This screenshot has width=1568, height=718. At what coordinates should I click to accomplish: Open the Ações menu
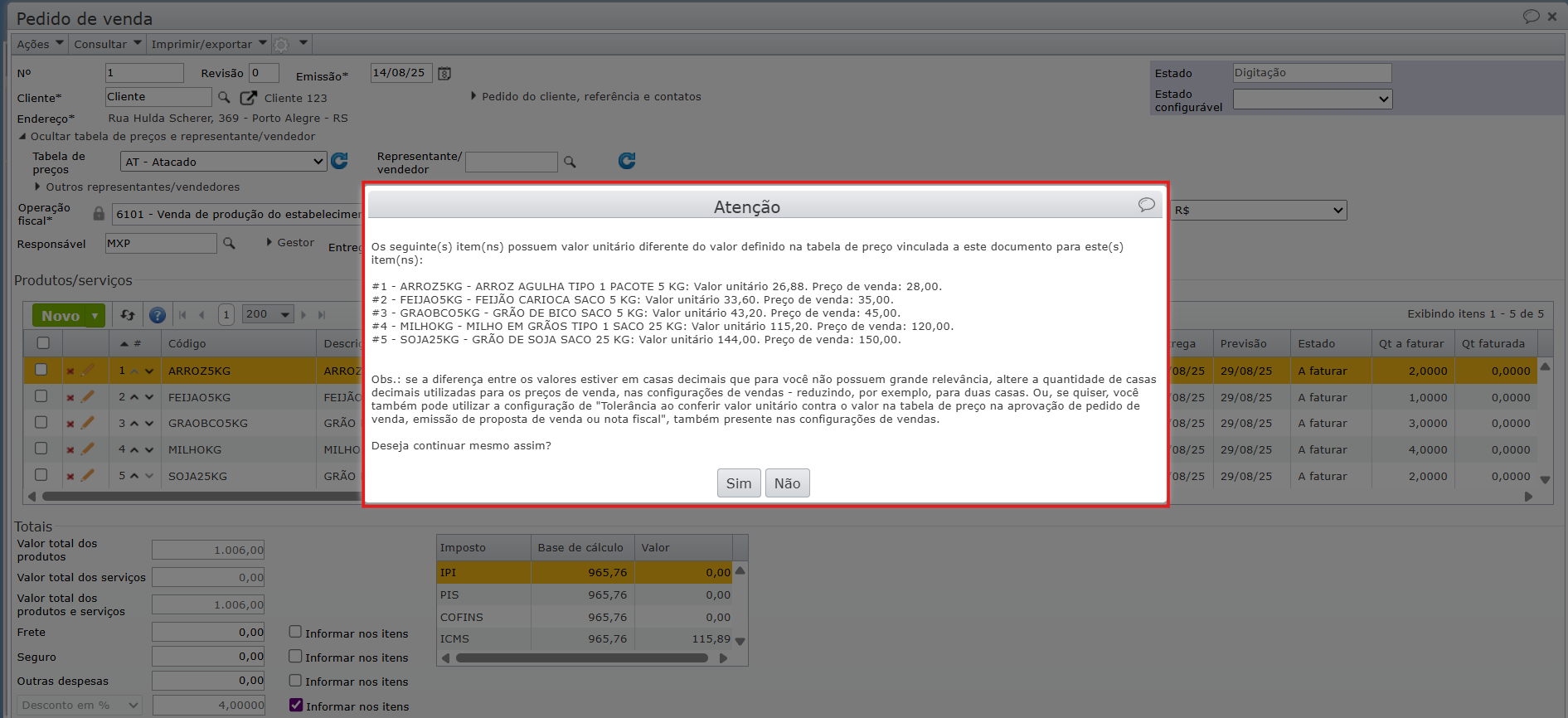coord(40,44)
